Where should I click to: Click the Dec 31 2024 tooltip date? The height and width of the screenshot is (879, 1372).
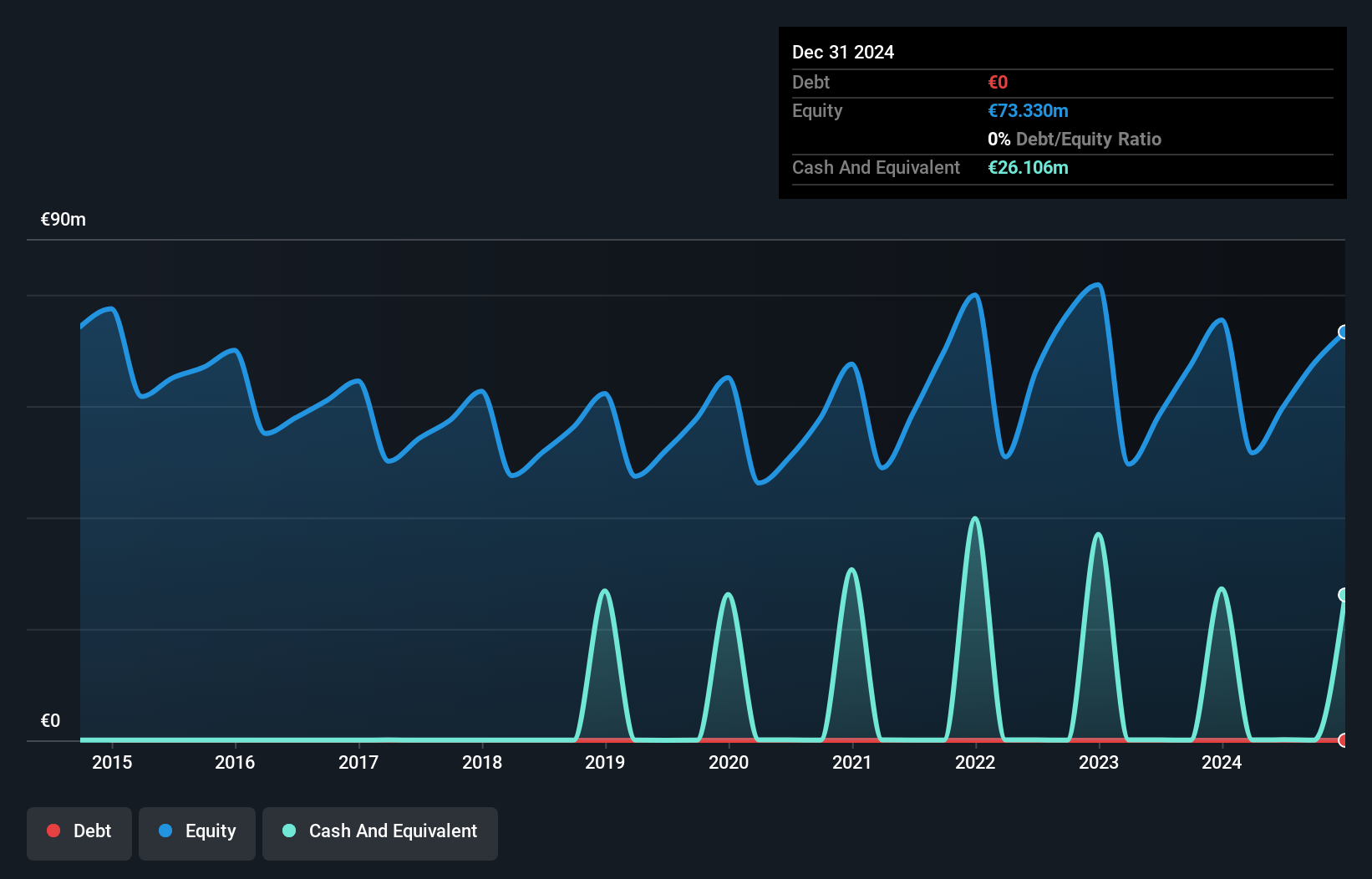pyautogui.click(x=843, y=52)
